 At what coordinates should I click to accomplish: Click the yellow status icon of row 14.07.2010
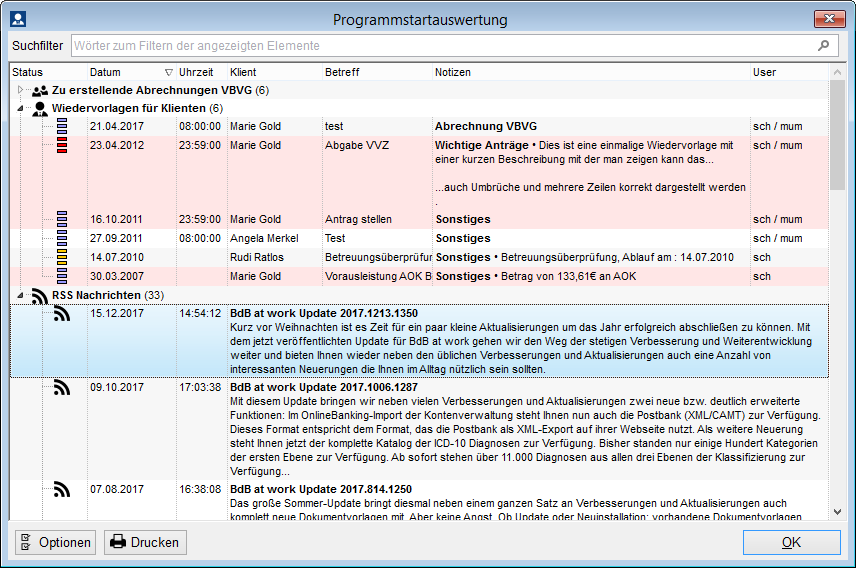click(x=62, y=257)
